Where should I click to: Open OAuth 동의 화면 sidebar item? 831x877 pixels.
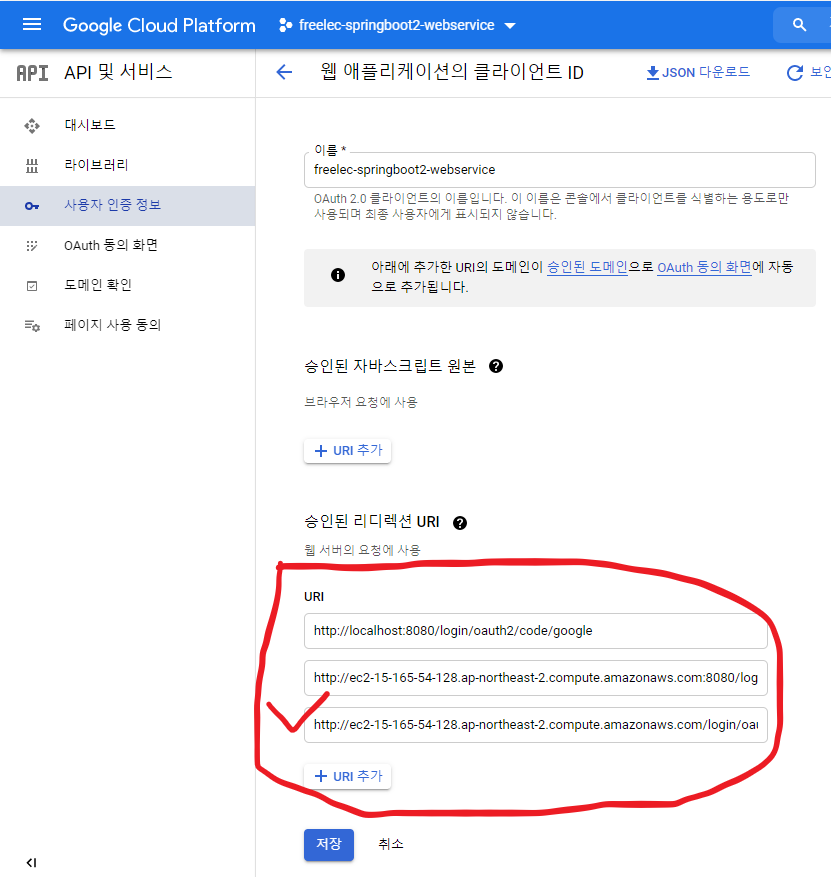(x=128, y=246)
